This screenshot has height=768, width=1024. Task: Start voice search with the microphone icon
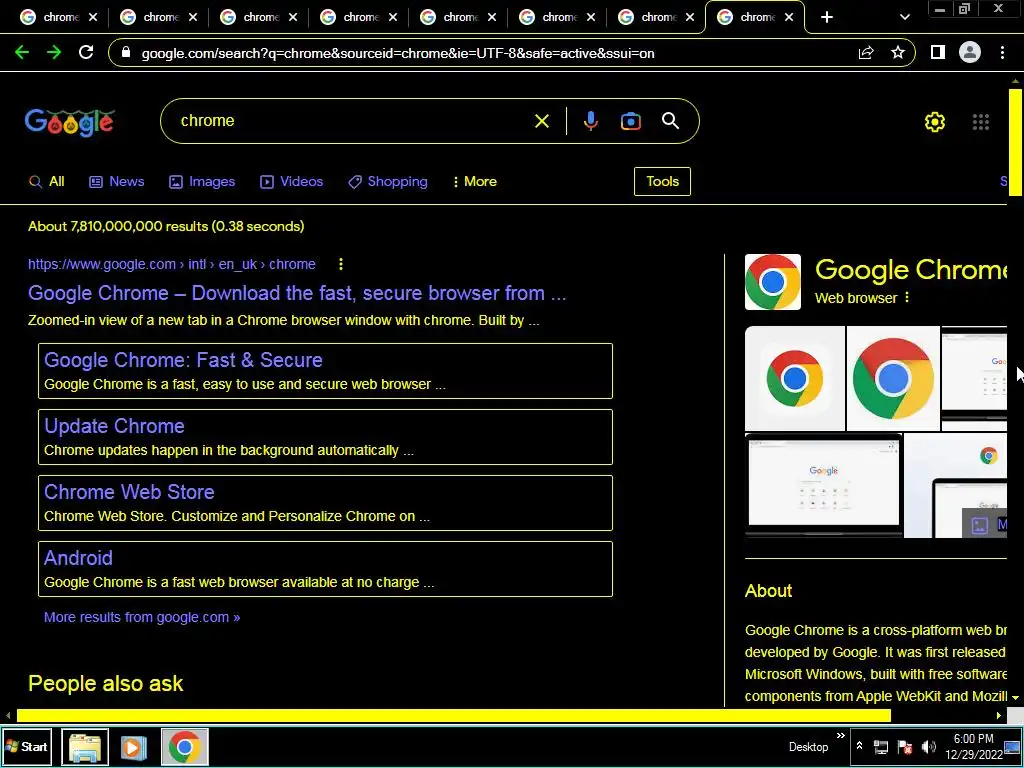[x=590, y=121]
